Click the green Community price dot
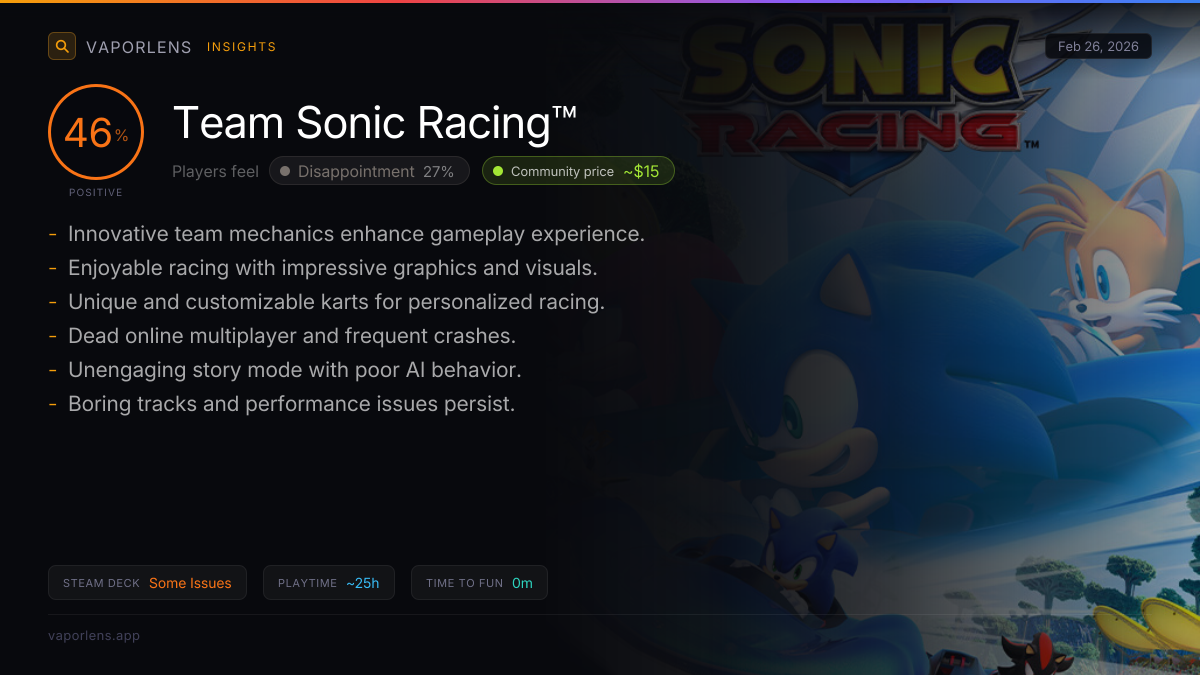 [498, 171]
